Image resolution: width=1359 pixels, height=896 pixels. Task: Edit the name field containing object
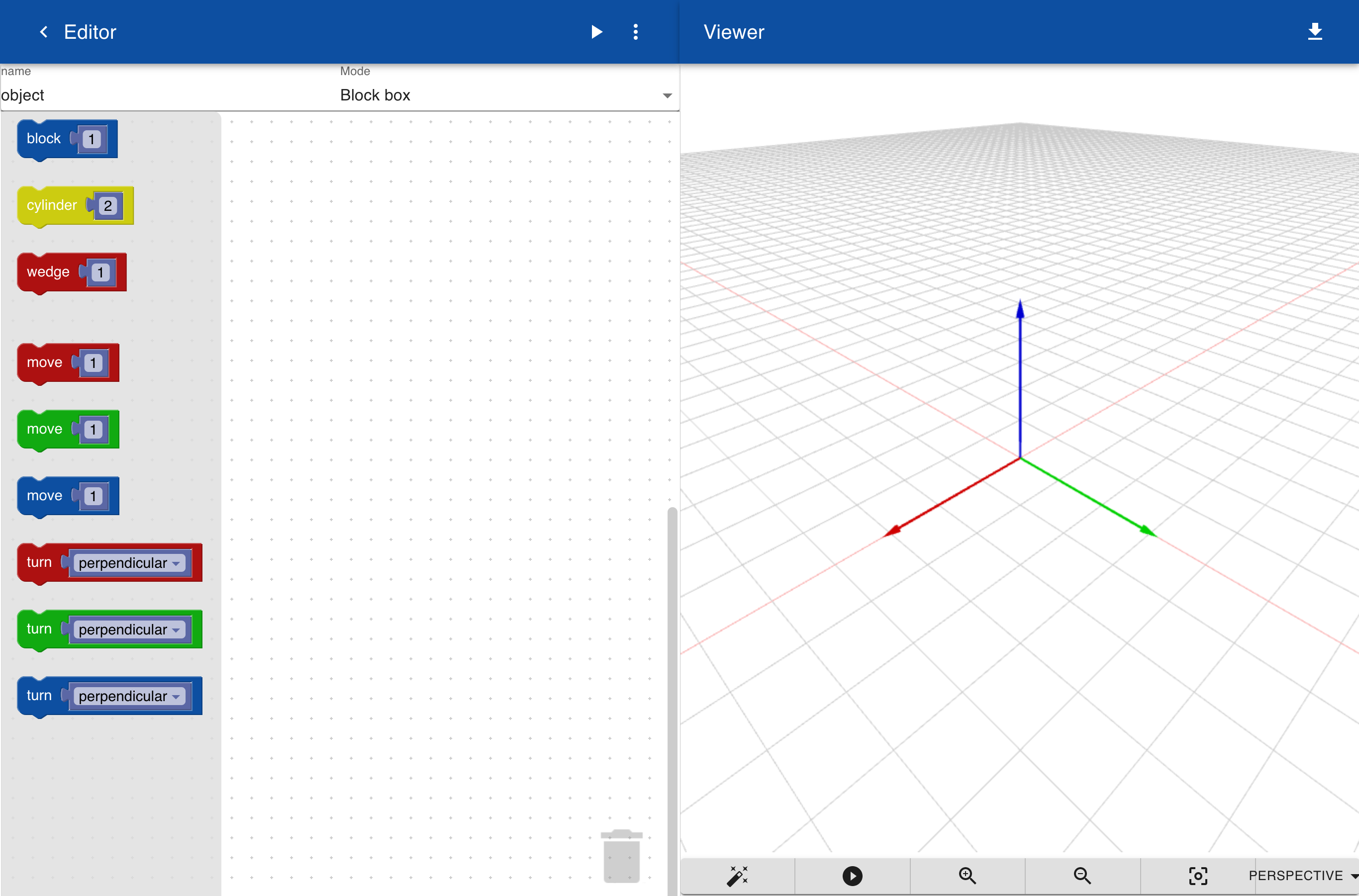169,95
